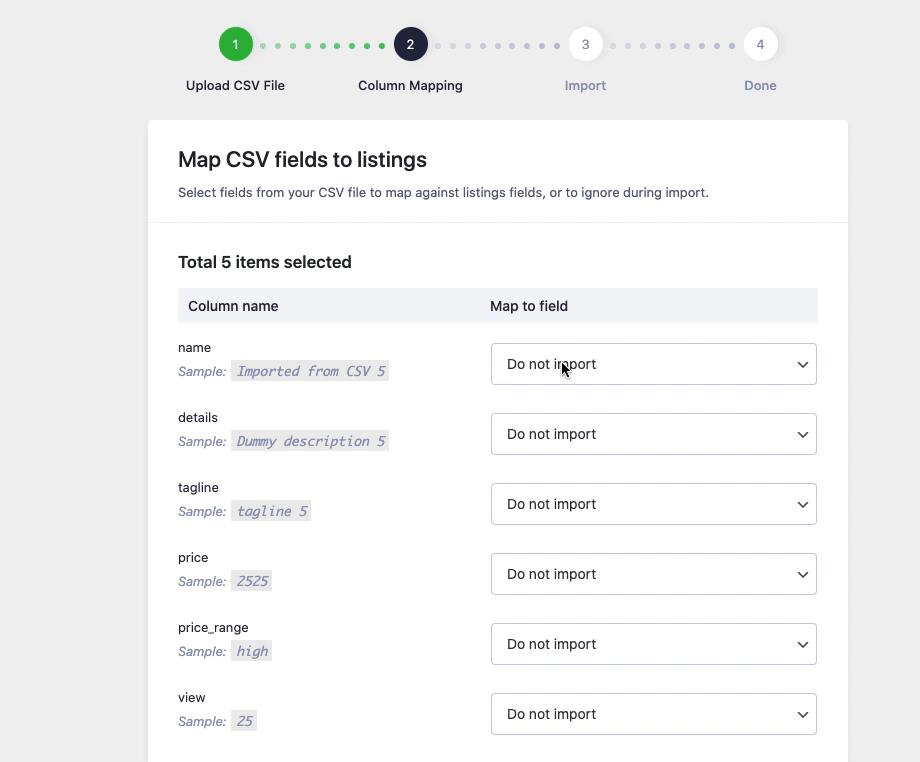Click the 'Done' step label
Viewport: 920px width, 762px height.
click(760, 85)
